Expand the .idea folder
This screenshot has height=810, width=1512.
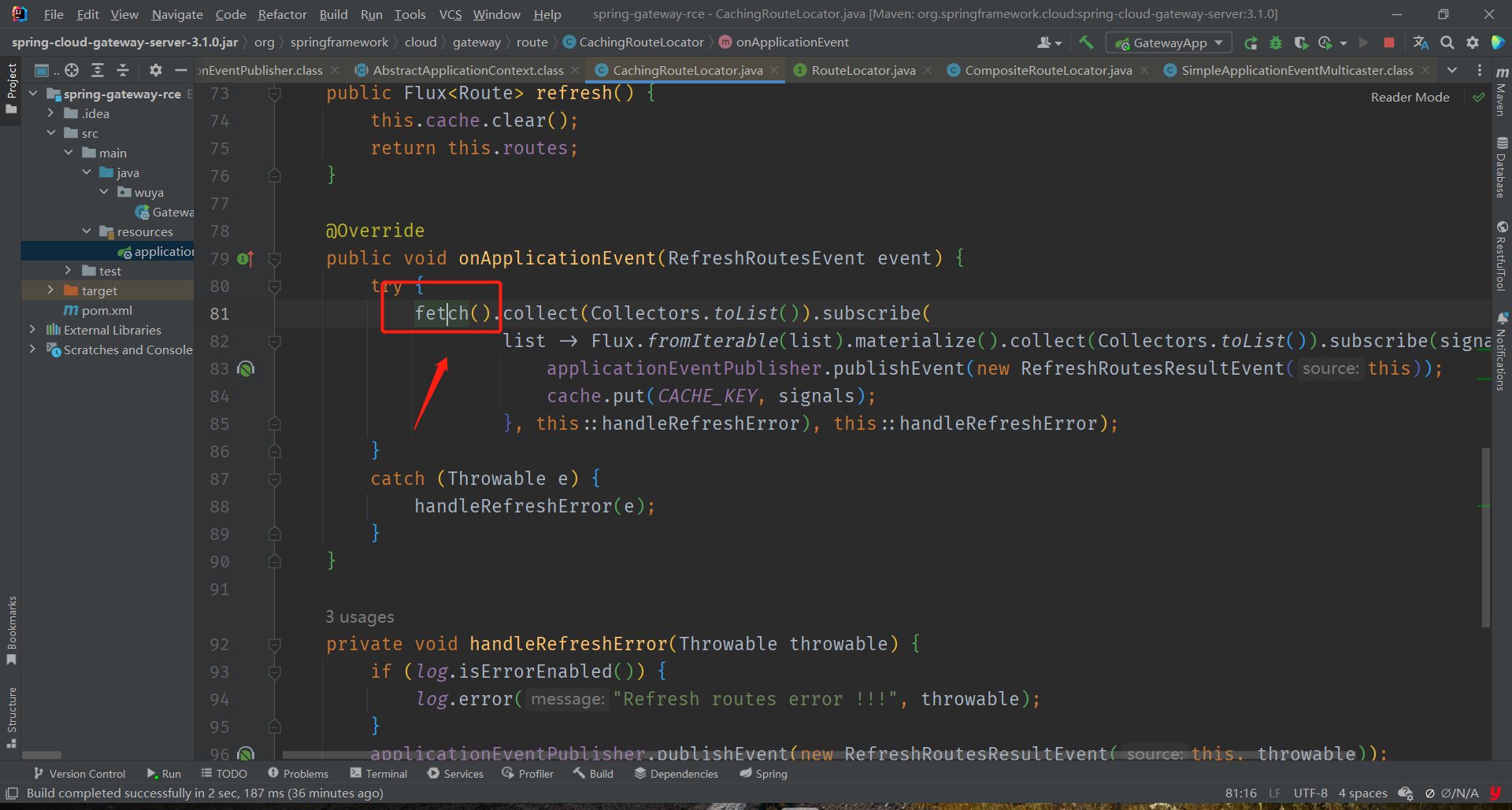pos(51,113)
